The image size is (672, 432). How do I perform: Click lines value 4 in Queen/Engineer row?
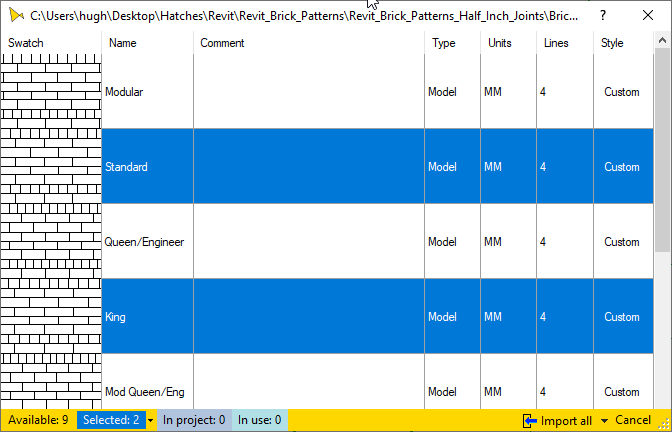click(543, 242)
